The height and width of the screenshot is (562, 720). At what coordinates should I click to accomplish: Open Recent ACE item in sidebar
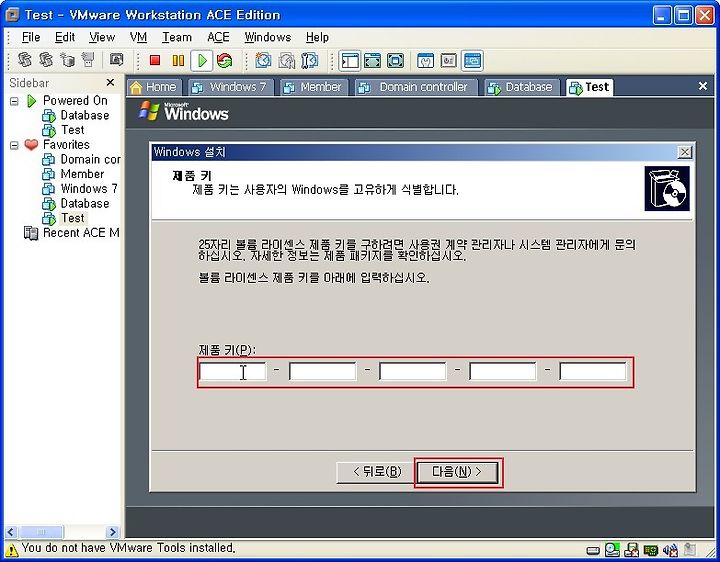click(81, 233)
